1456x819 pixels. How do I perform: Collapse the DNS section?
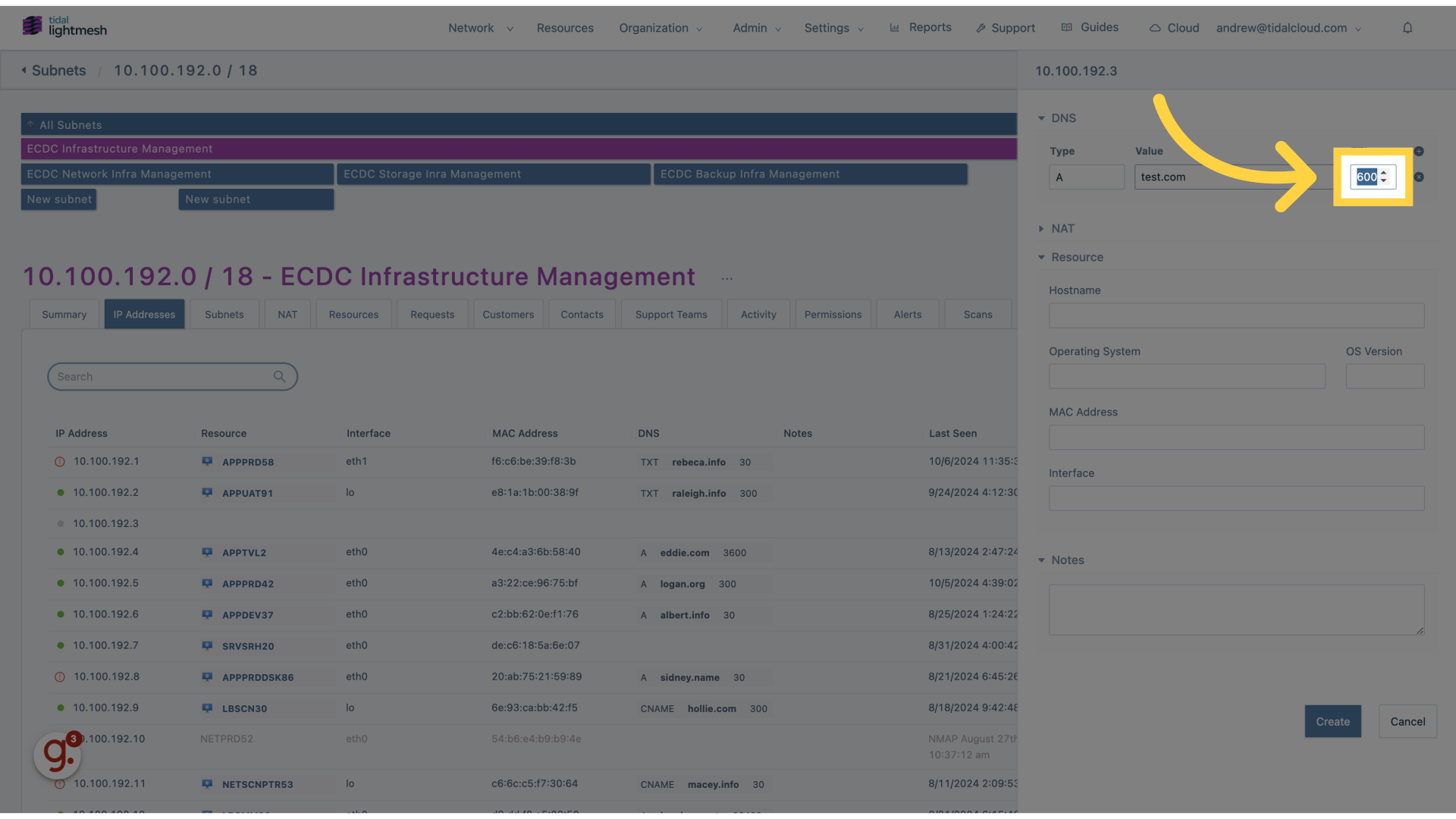coord(1041,118)
